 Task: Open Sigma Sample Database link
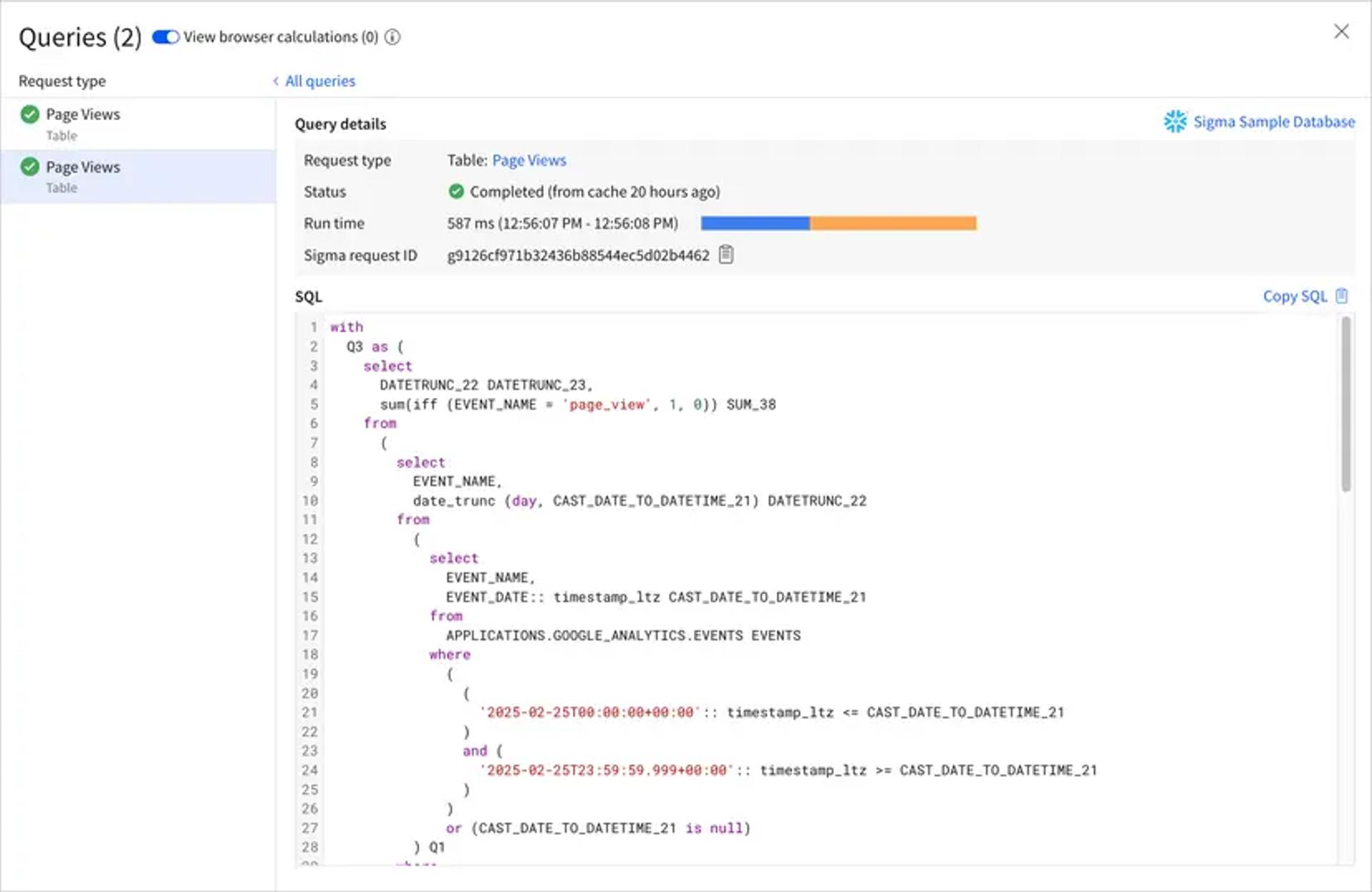point(1274,122)
